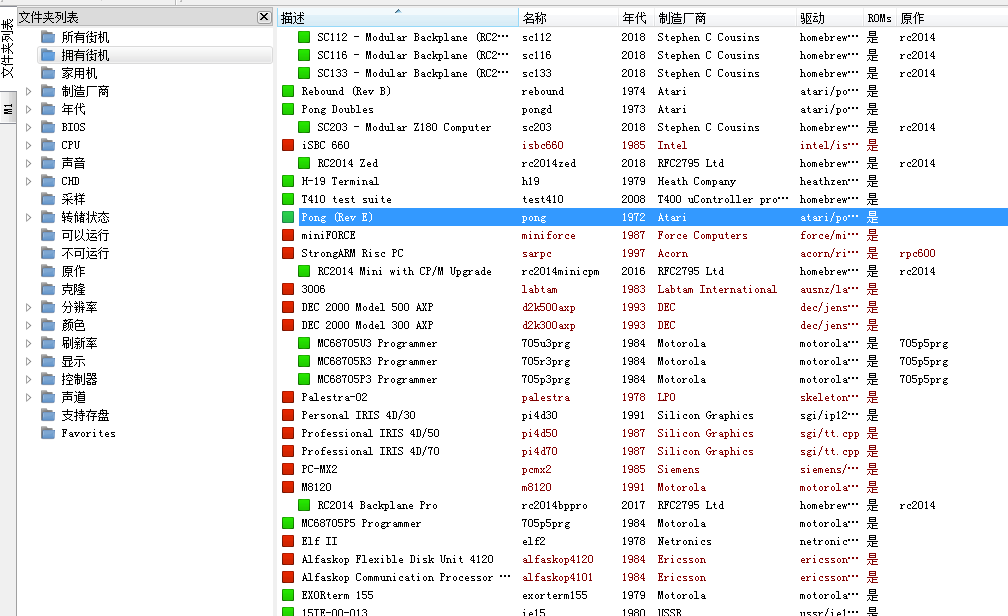This screenshot has height=616, width=1008.
Task: Click the folder icon beside 采样
Action: [x=48, y=199]
